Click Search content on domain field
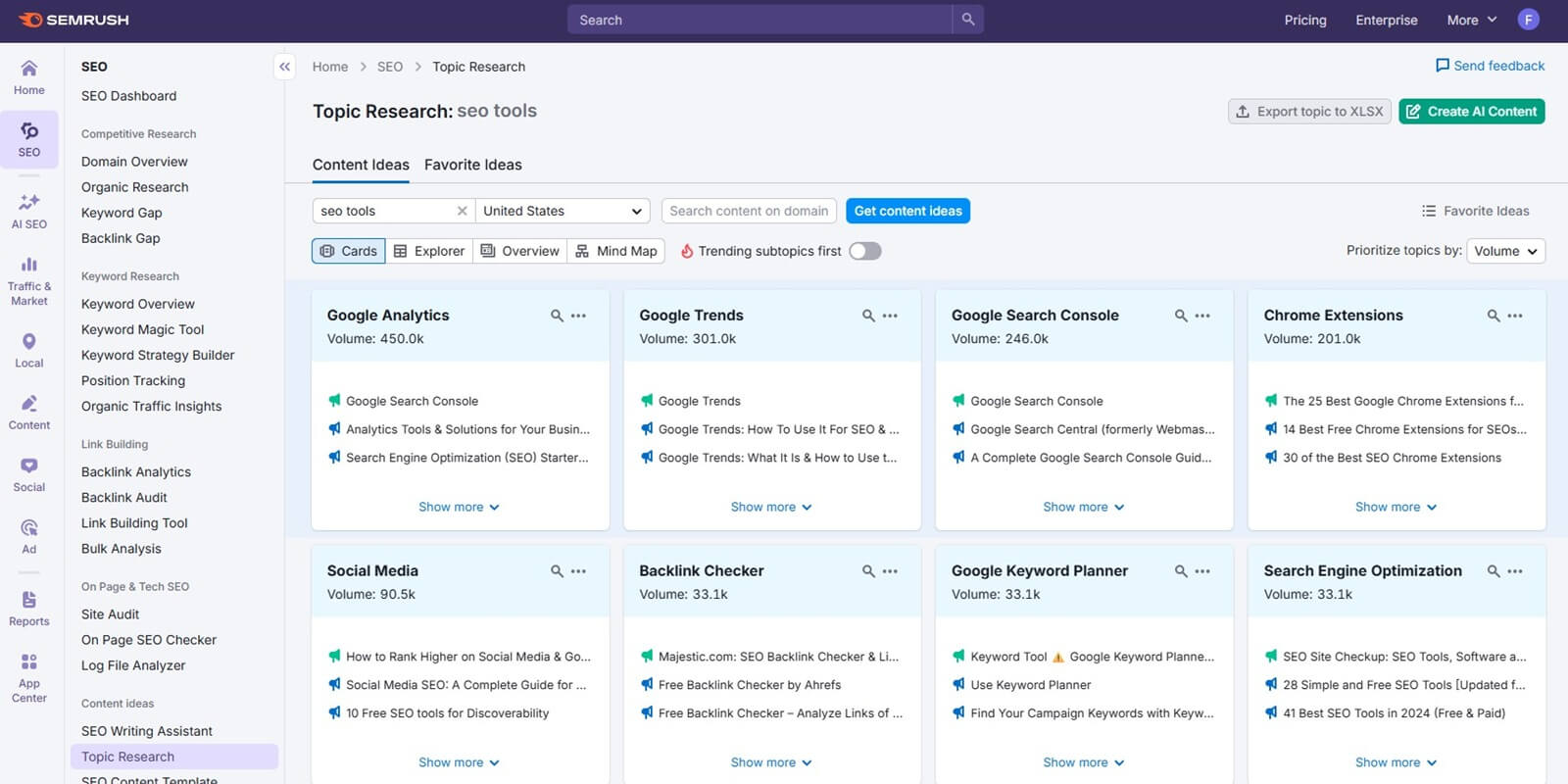This screenshot has width=1568, height=784. pyautogui.click(x=749, y=211)
